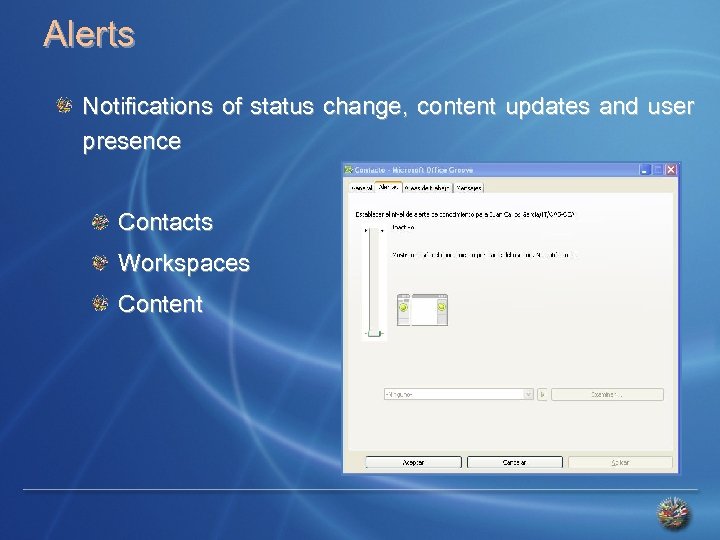Select the Alertas tab

(x=388, y=187)
